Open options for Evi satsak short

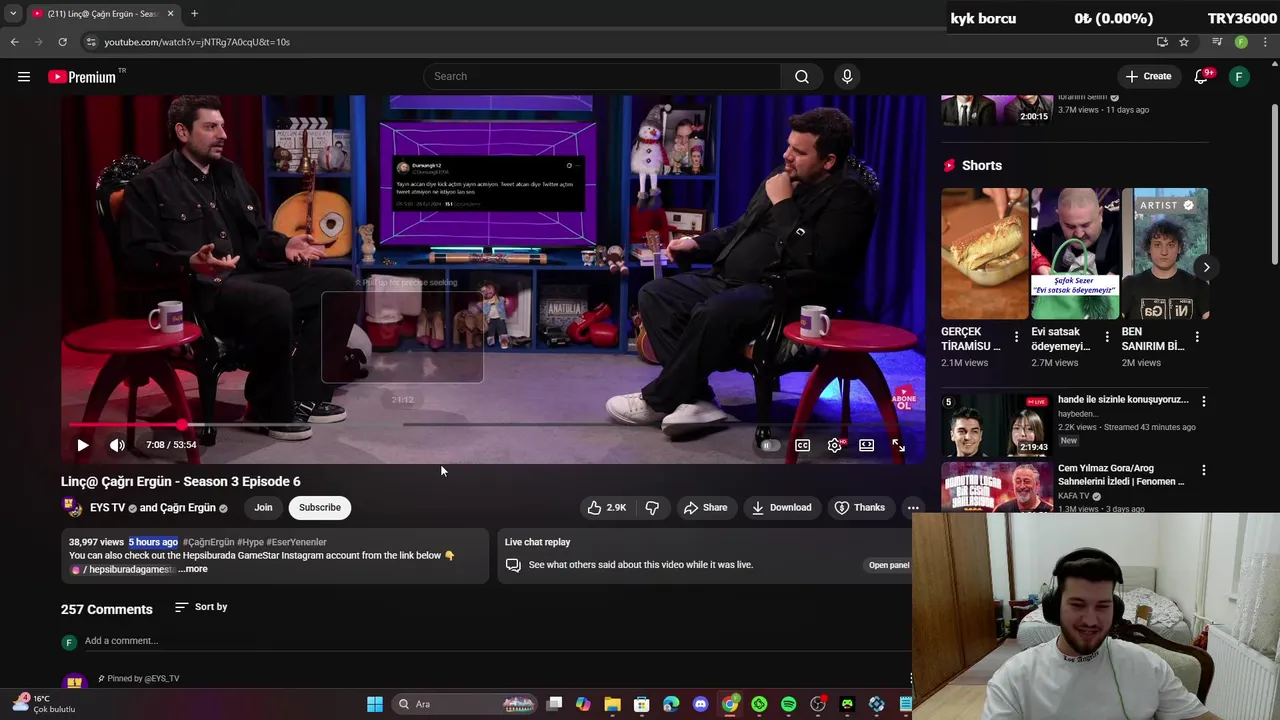[1107, 337]
